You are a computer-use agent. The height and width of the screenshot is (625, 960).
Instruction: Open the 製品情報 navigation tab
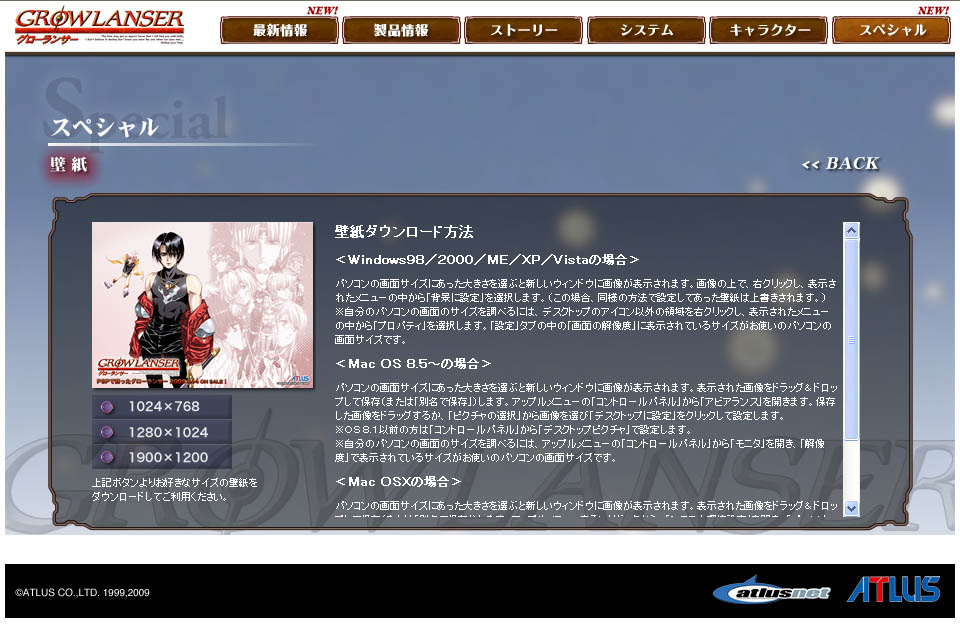[x=401, y=30]
